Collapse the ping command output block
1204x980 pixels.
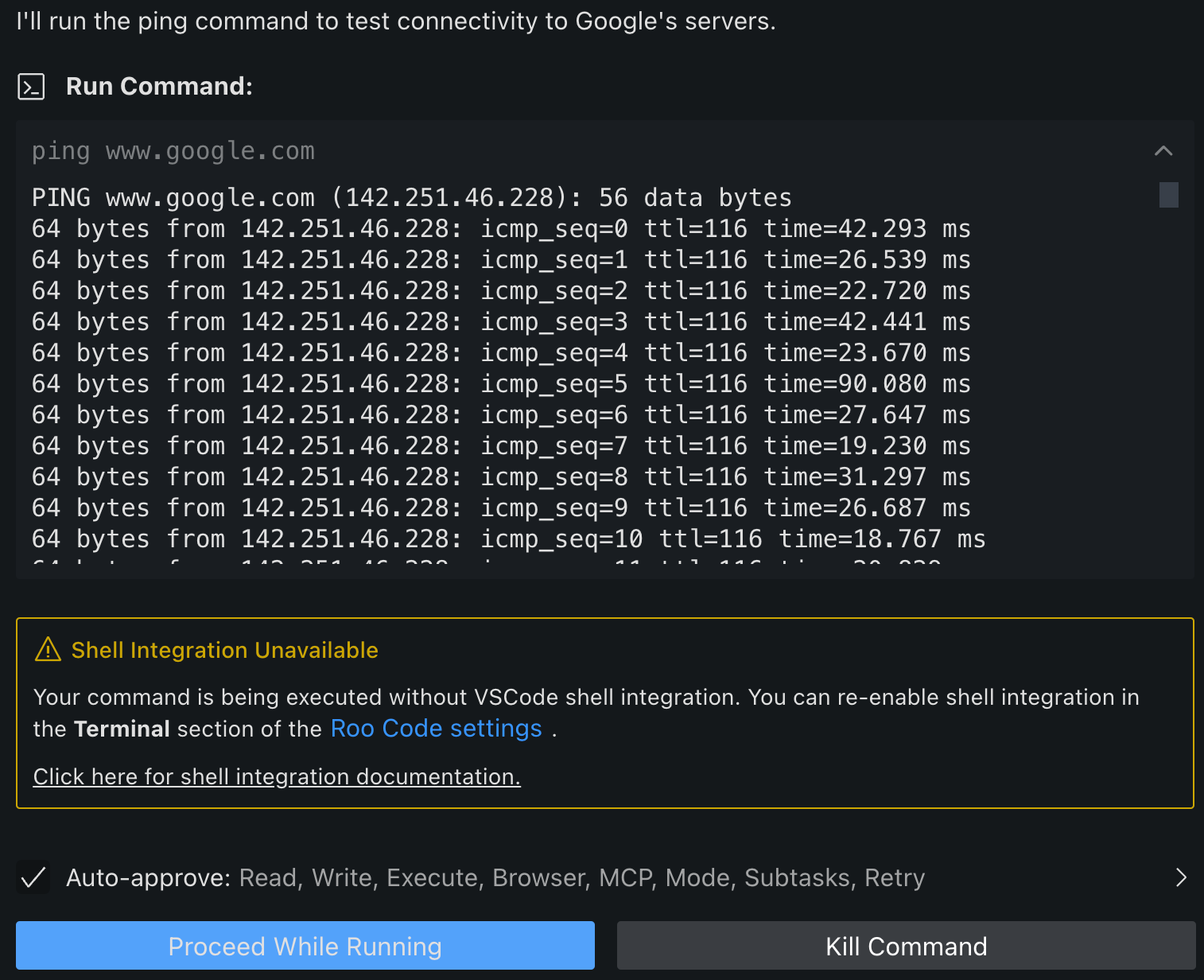click(1163, 151)
